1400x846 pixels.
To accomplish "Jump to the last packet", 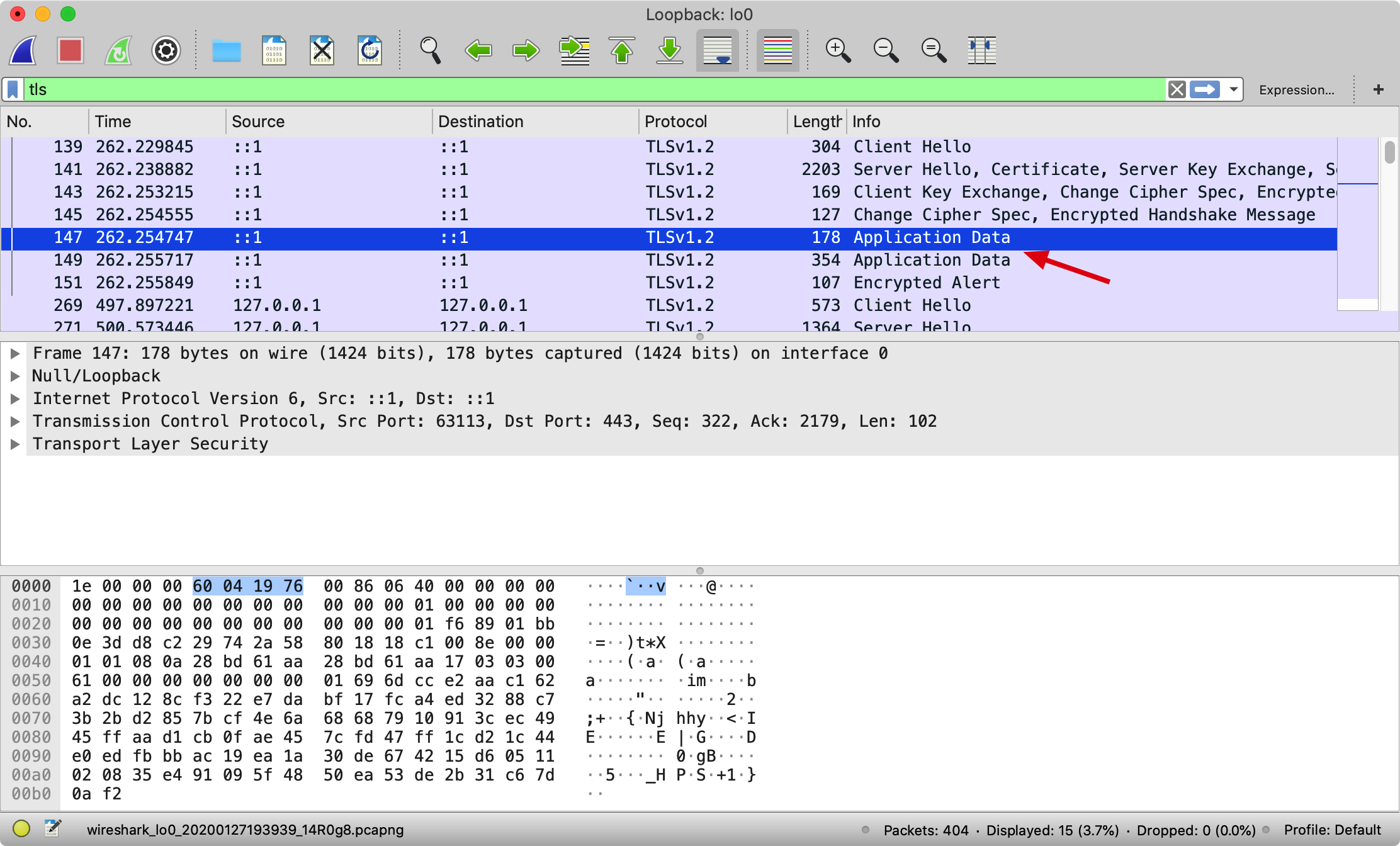I will pyautogui.click(x=670, y=50).
